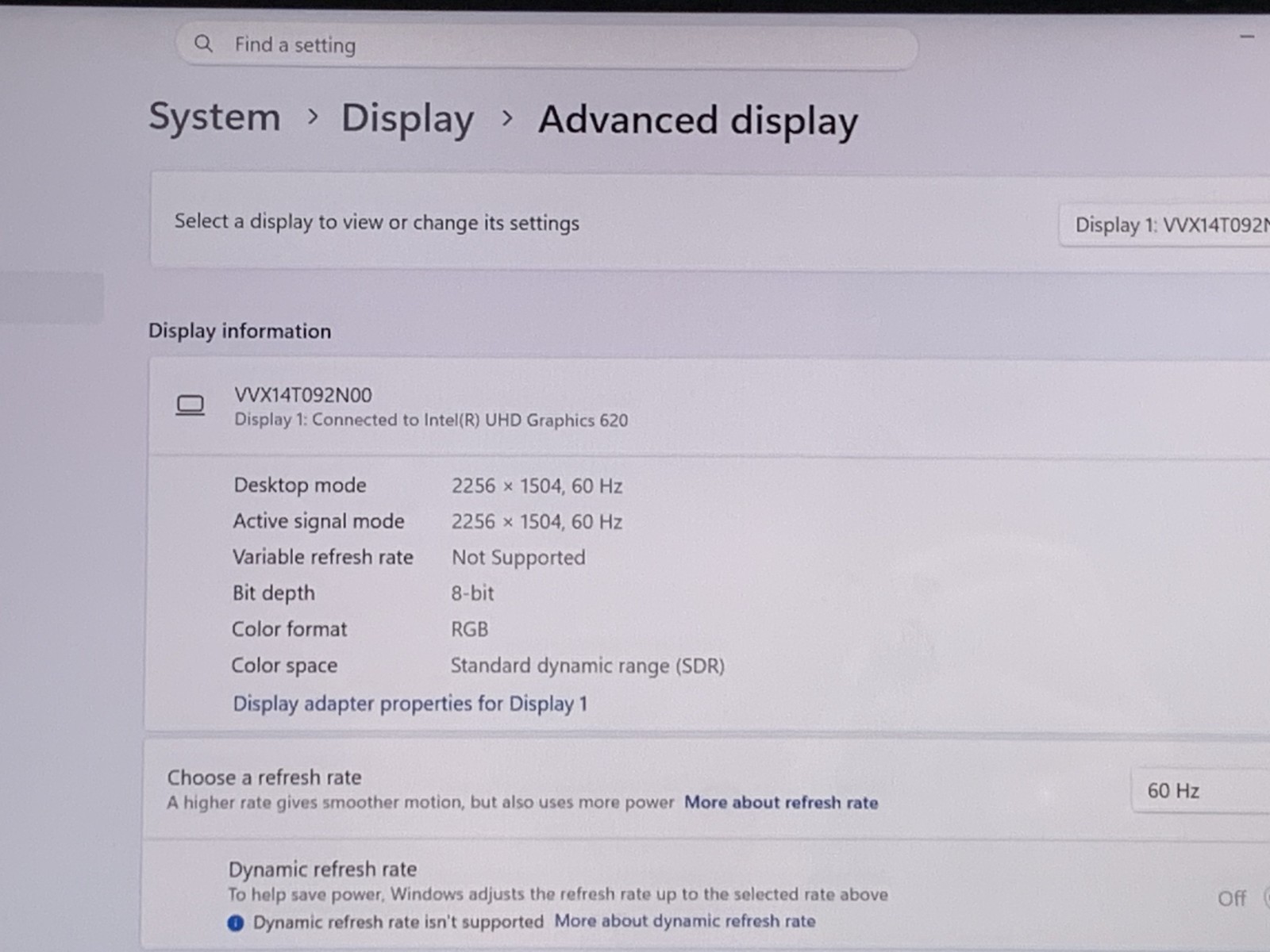The height and width of the screenshot is (952, 1270).
Task: Click the search magnifier icon
Action: pyautogui.click(x=203, y=44)
